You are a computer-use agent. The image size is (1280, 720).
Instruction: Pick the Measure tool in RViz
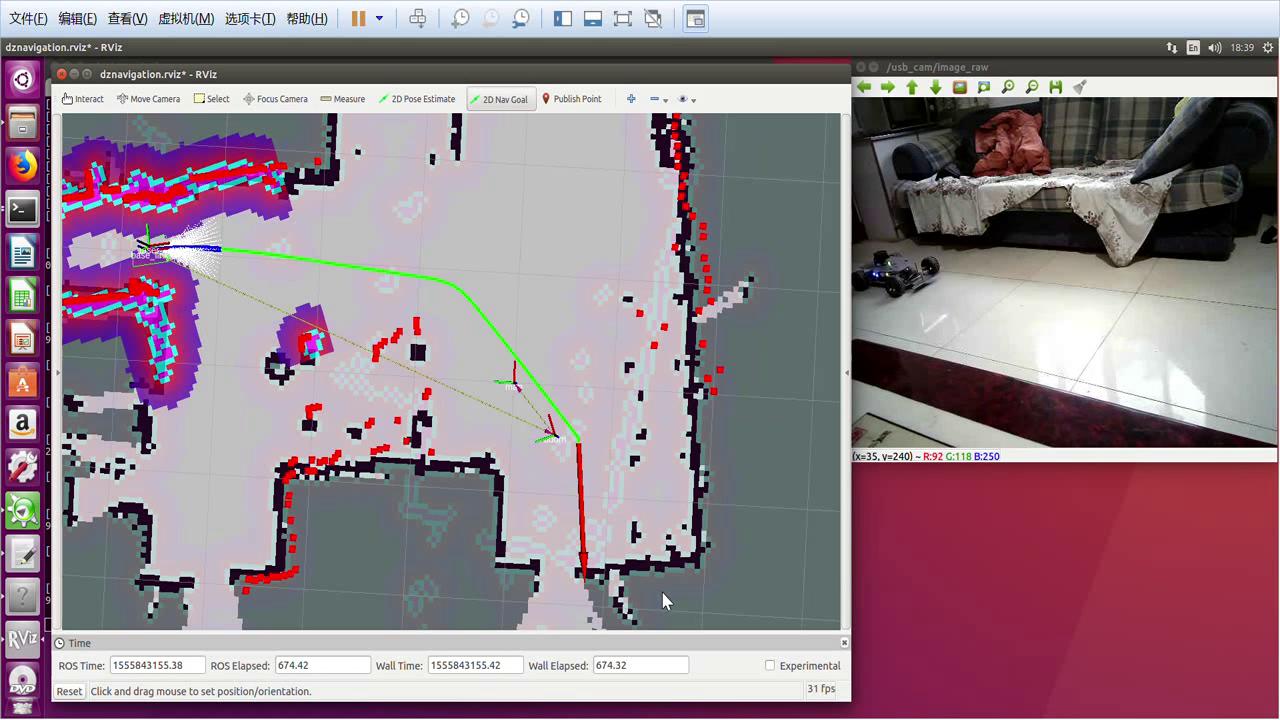pos(342,99)
